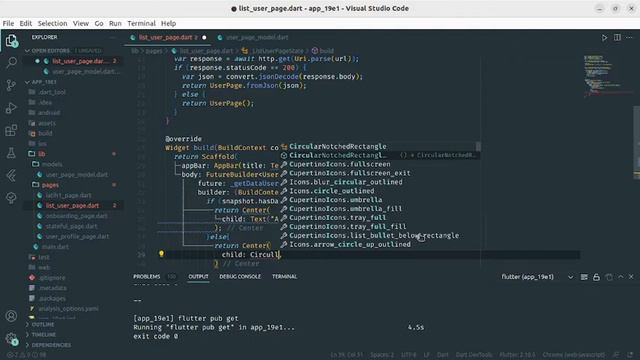This screenshot has width=640, height=360.
Task: Open the Help menu
Action: (x=168, y=23)
